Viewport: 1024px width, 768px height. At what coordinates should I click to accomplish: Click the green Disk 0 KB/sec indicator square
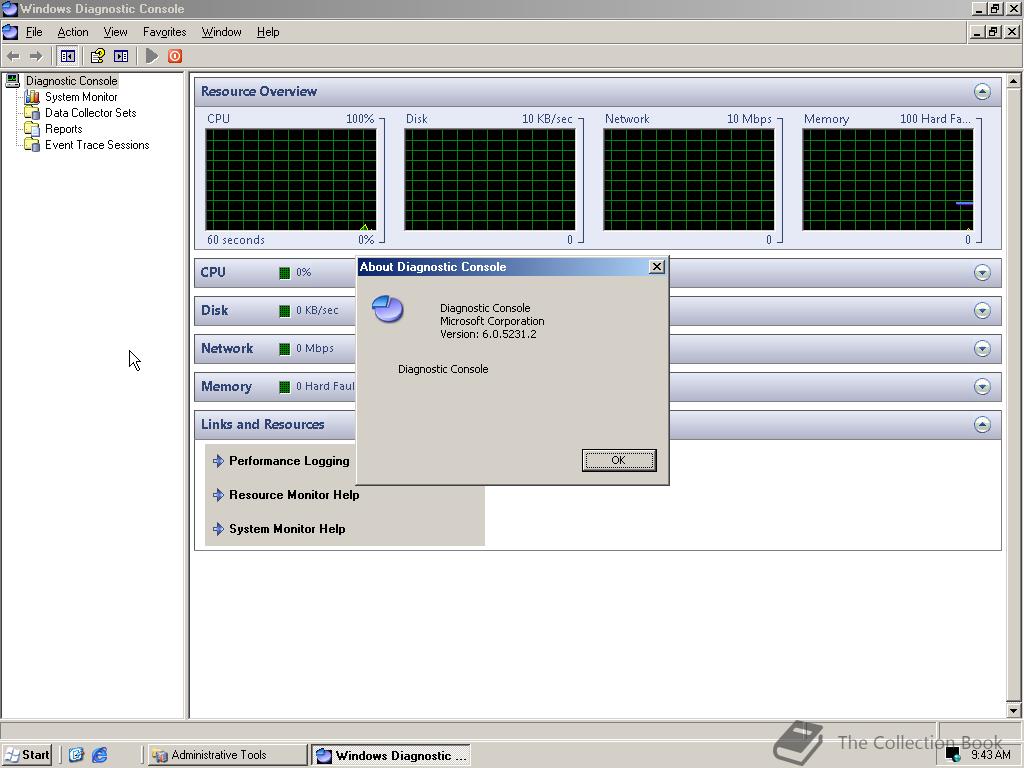tap(284, 311)
